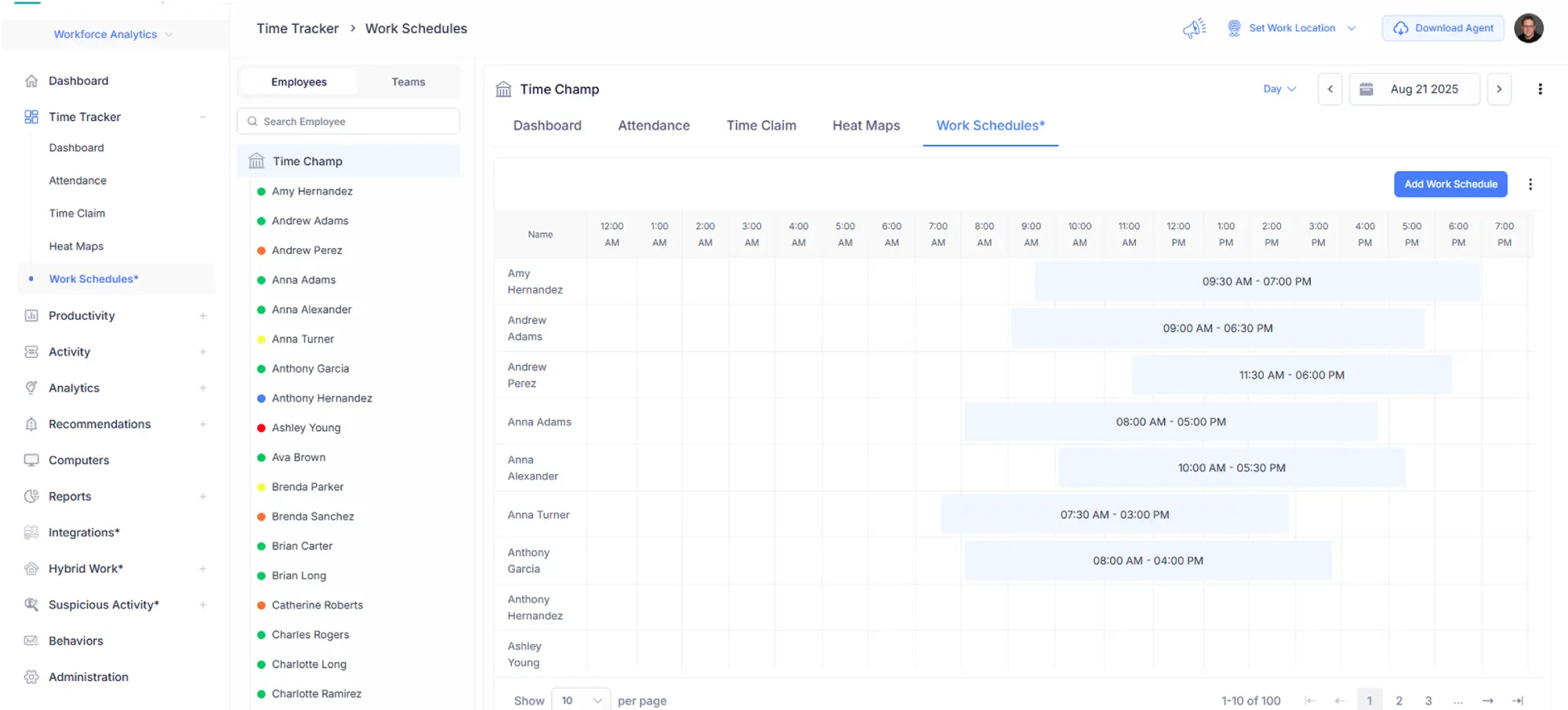Open Computers from the sidebar
The width and height of the screenshot is (1568, 710).
coord(78,461)
